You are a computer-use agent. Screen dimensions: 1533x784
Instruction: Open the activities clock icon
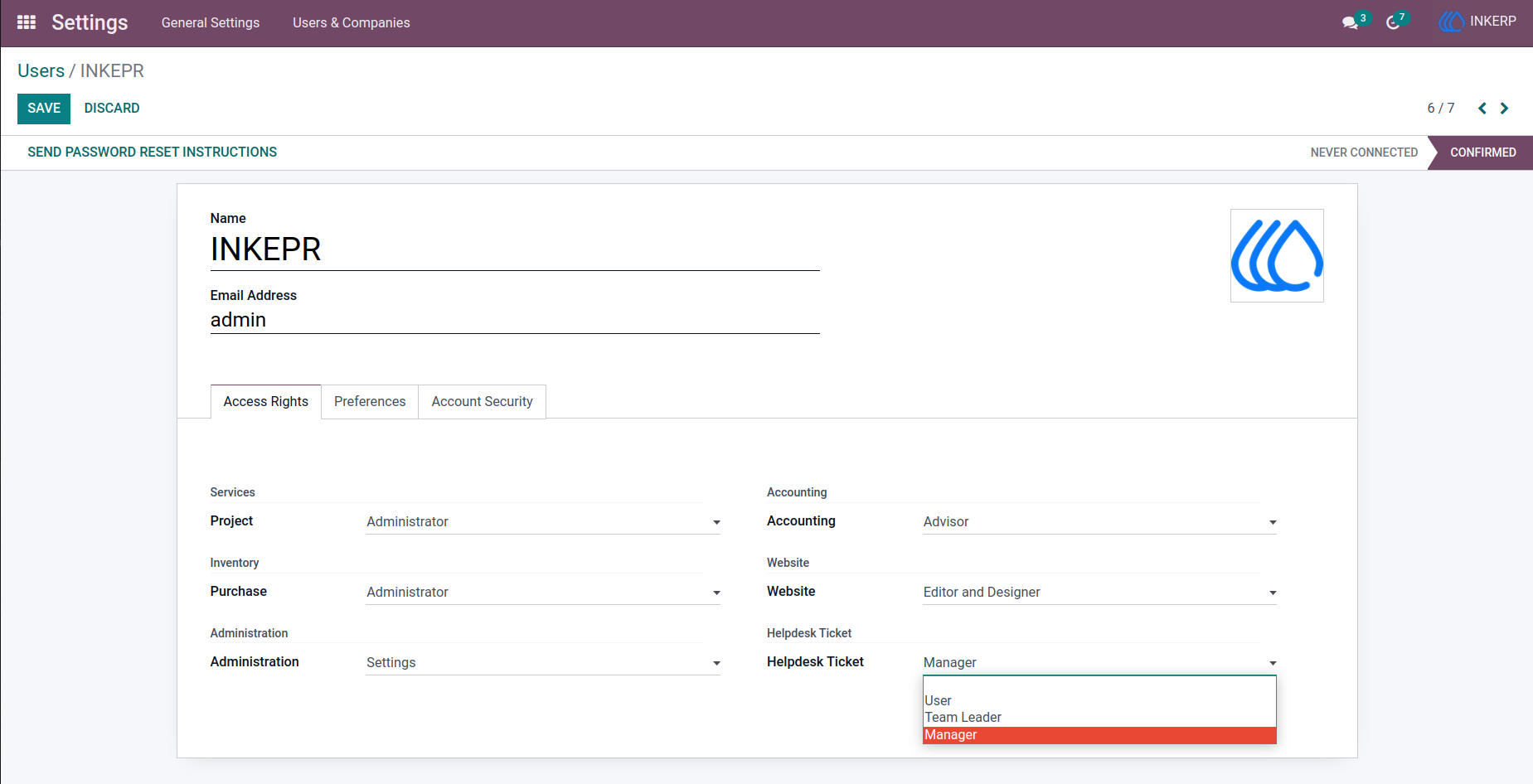point(1393,22)
